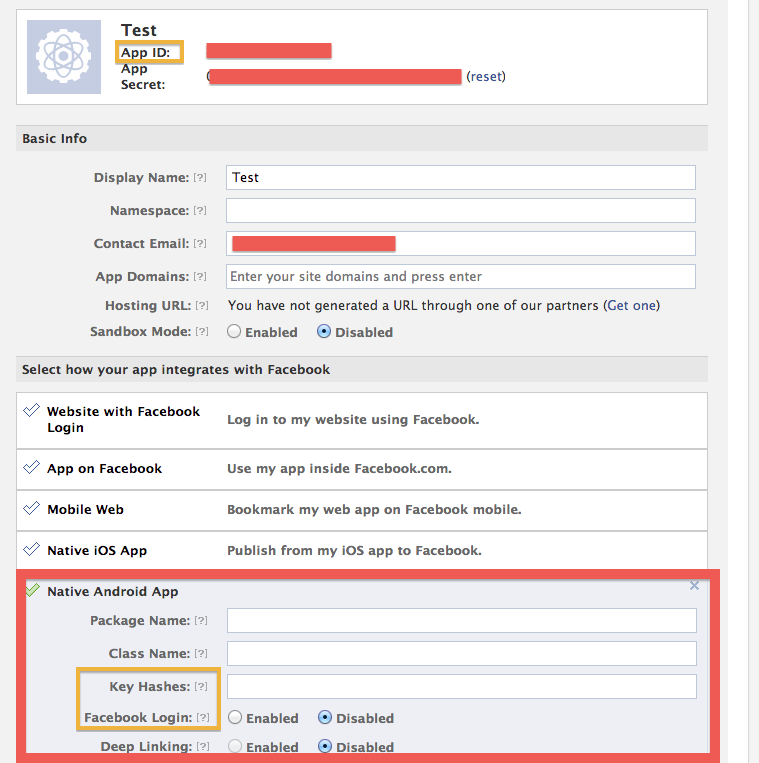Viewport: 759px width, 763px height.
Task: Open Sandbox Mode help [?] icon
Action: (202, 331)
